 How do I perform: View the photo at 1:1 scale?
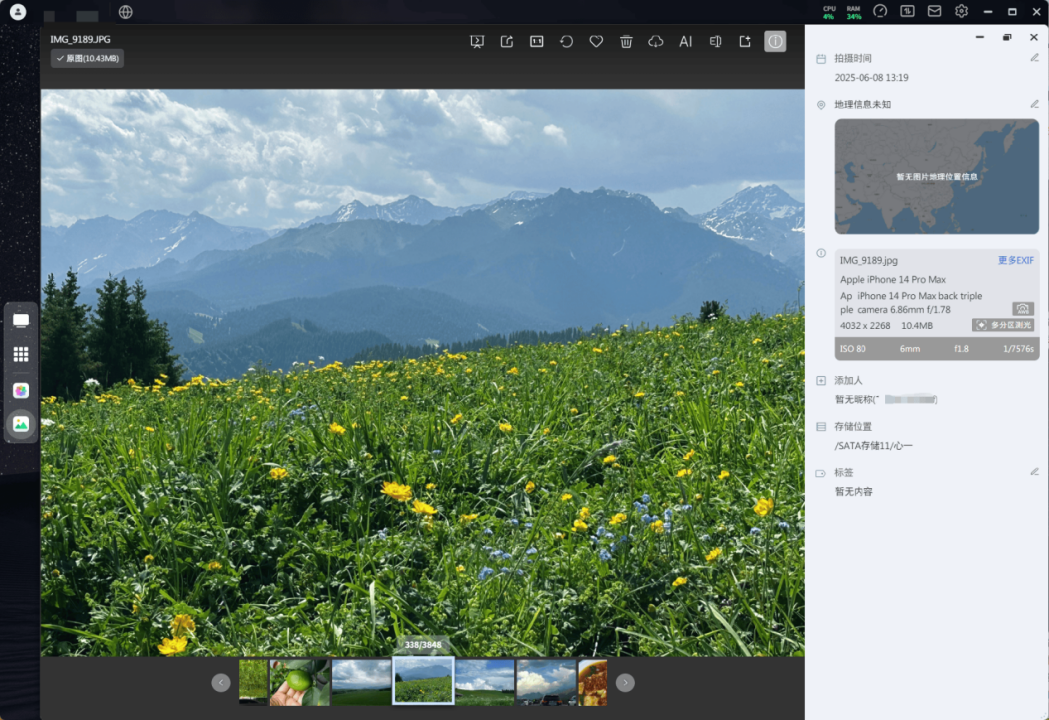click(x=537, y=41)
